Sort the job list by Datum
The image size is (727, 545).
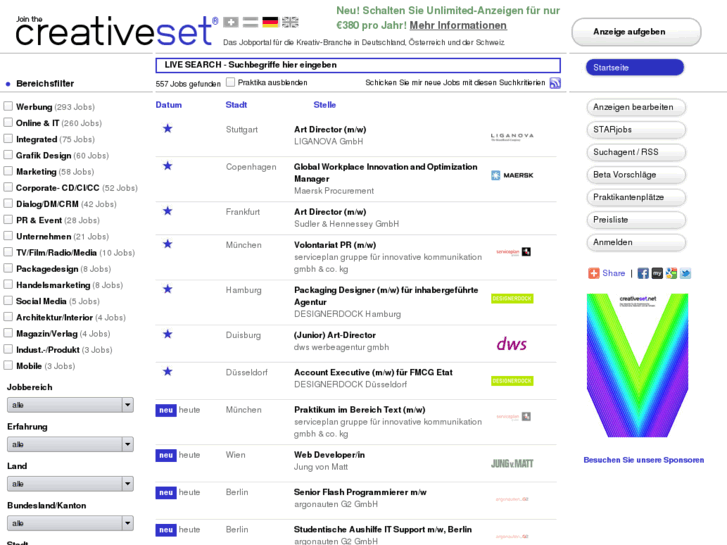[168, 105]
